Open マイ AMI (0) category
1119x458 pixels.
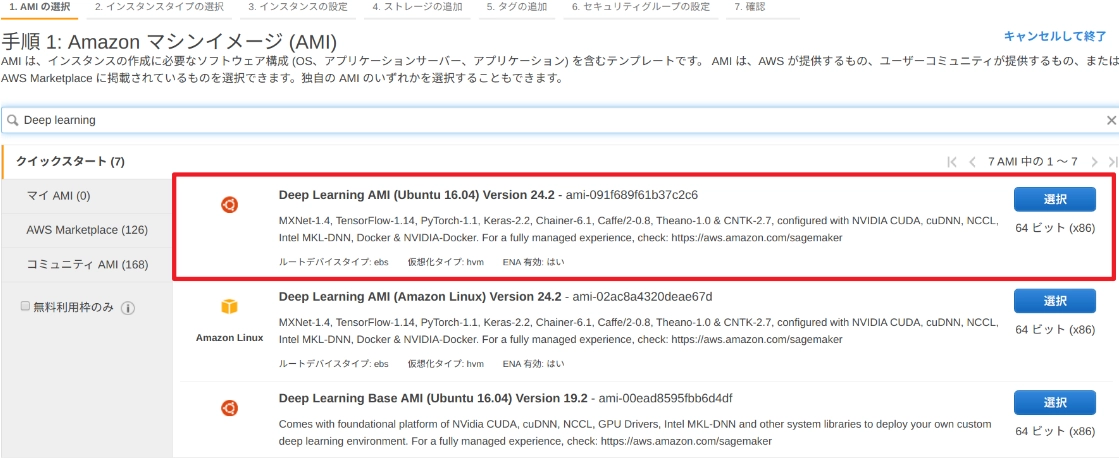click(x=88, y=195)
